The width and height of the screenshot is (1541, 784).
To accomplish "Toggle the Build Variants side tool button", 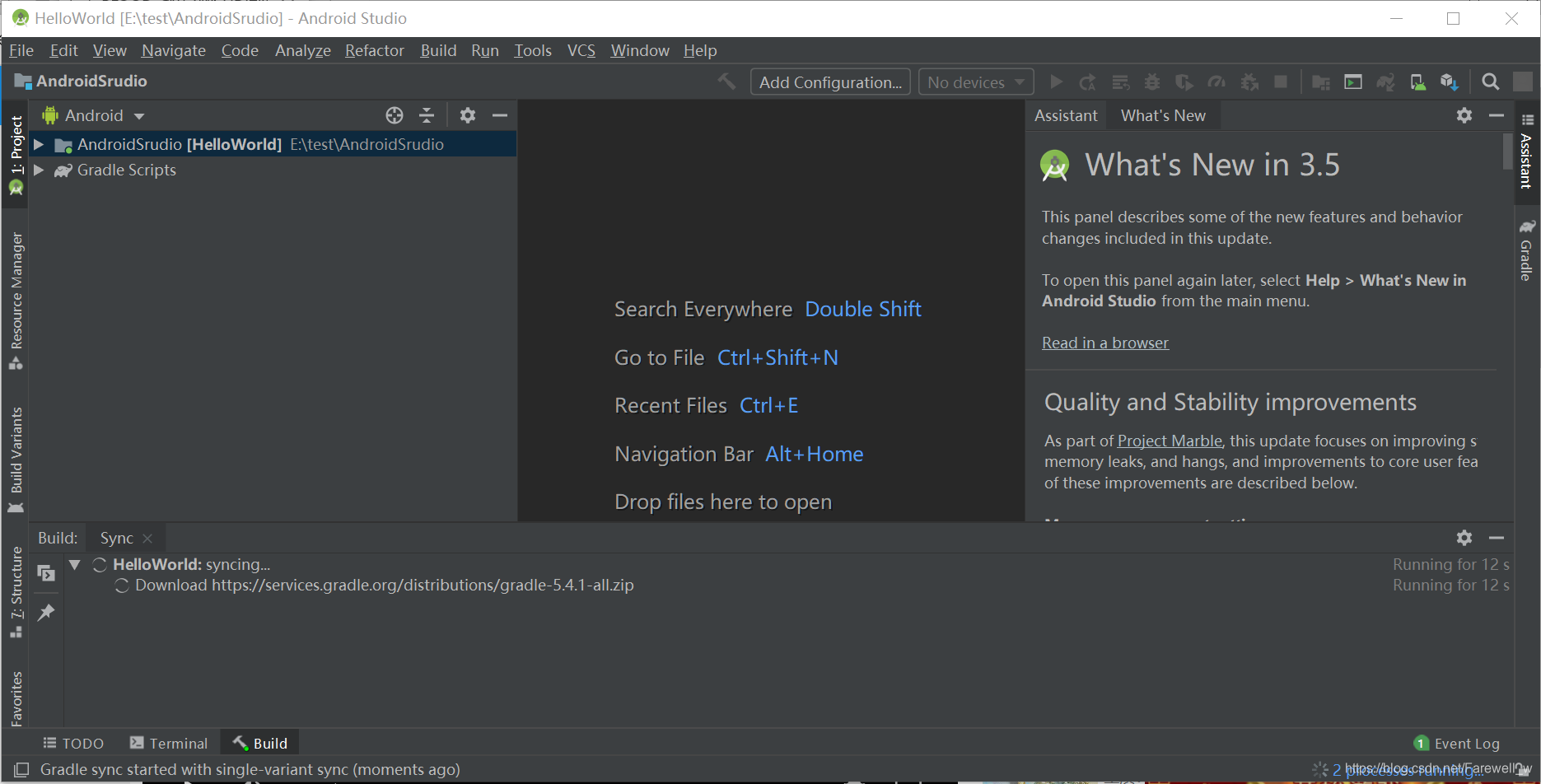I will pos(16,460).
